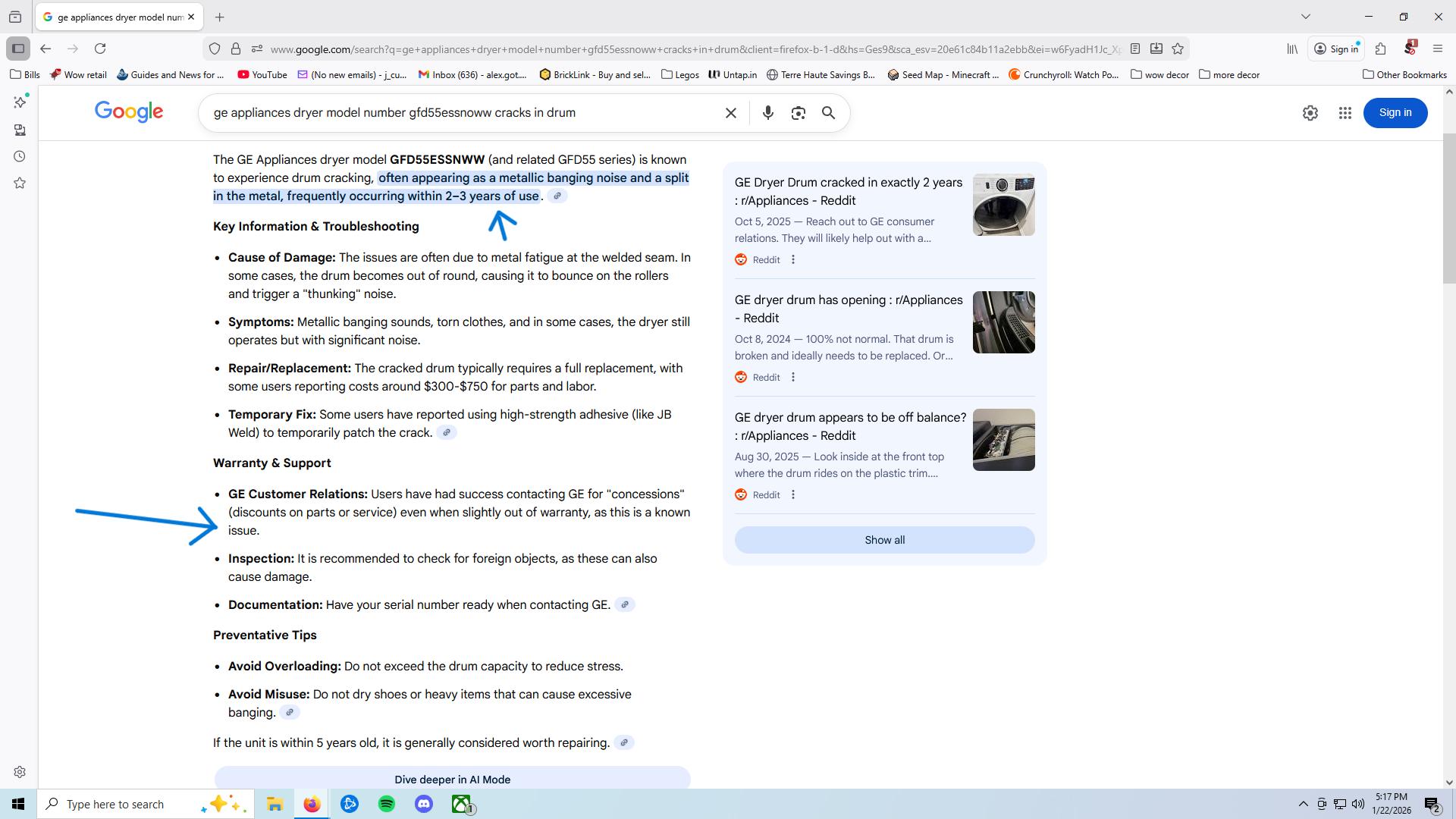
Task: Clear the search query with the X icon
Action: pos(731,113)
